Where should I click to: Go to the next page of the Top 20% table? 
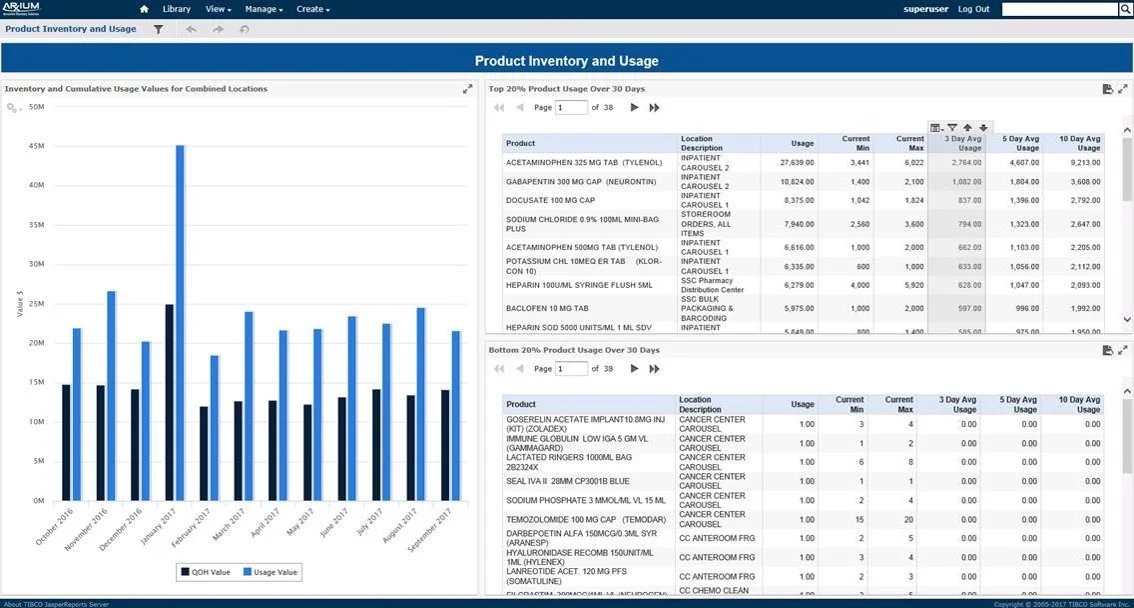634,107
